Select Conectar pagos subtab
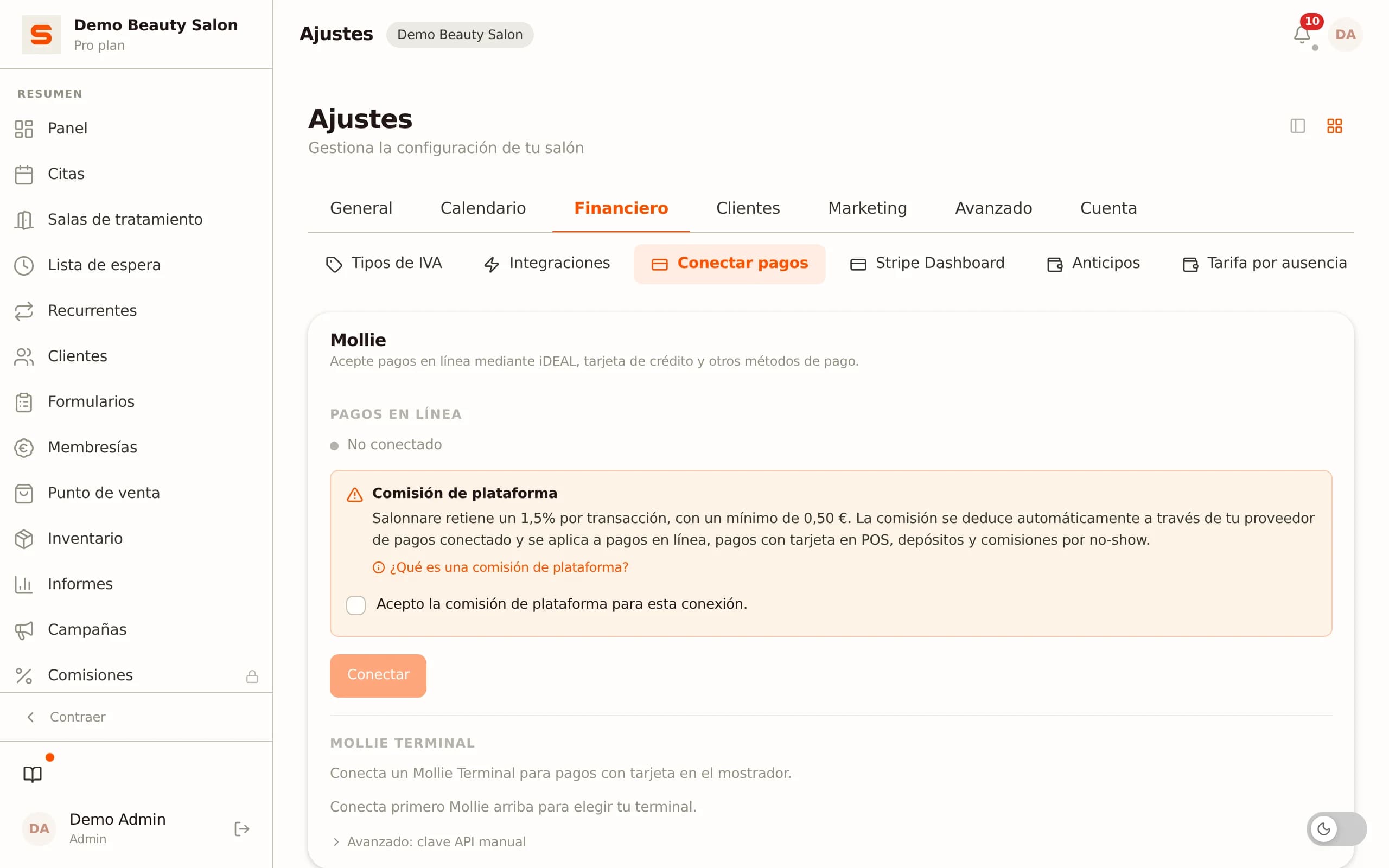Viewport: 1389px width, 868px height. coord(730,264)
